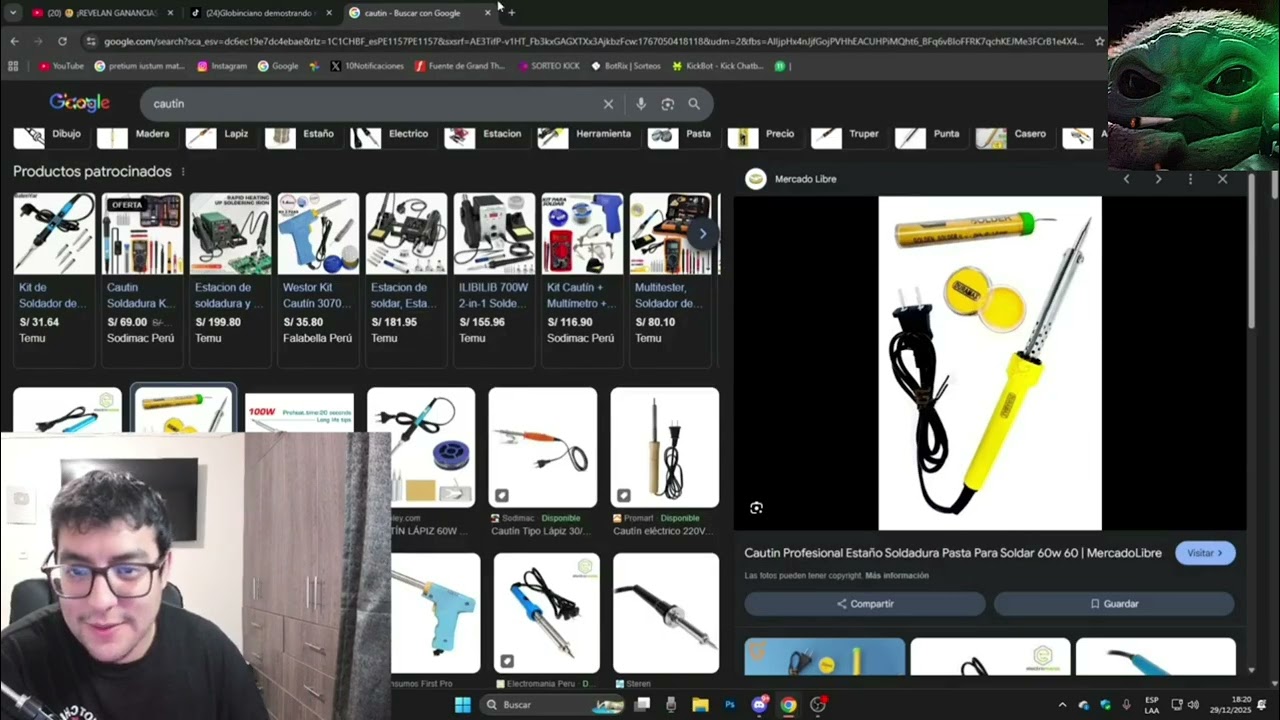
Task: Open the Instagram bookmark
Action: pyautogui.click(x=222, y=66)
